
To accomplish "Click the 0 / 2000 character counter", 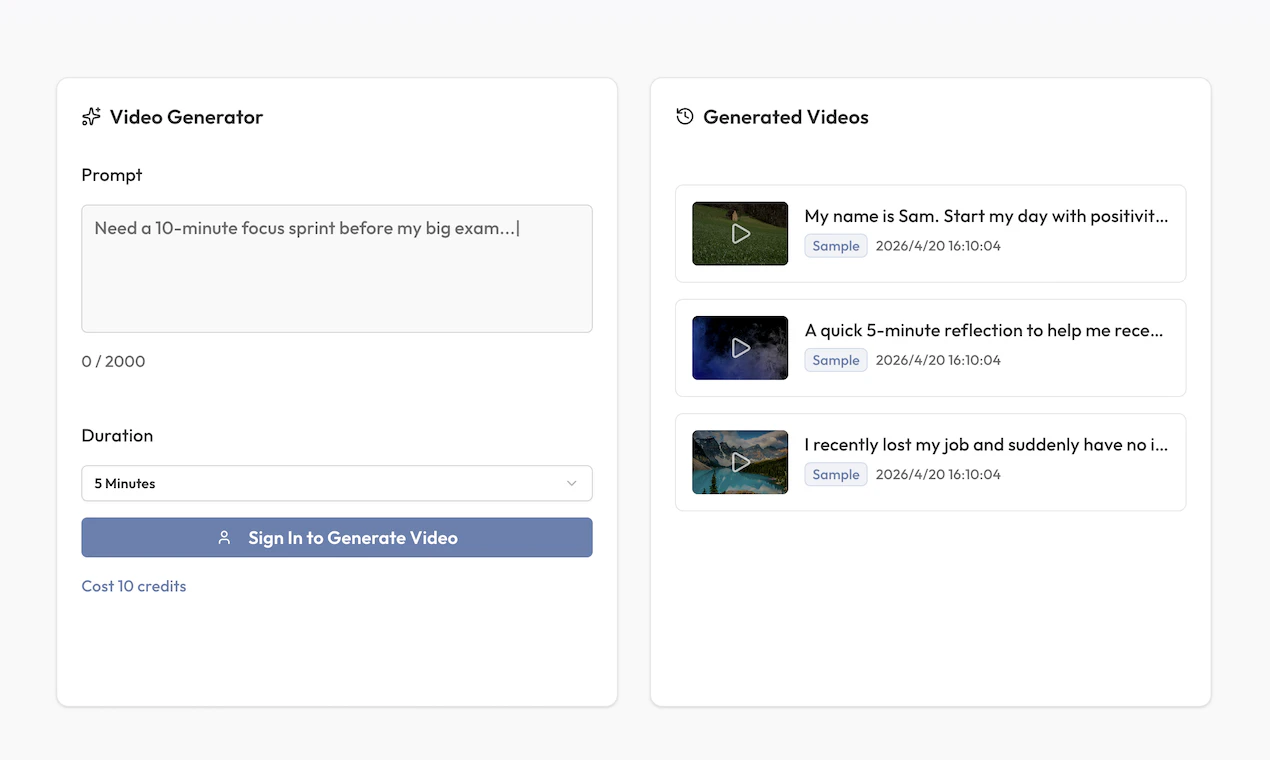I will tap(113, 361).
